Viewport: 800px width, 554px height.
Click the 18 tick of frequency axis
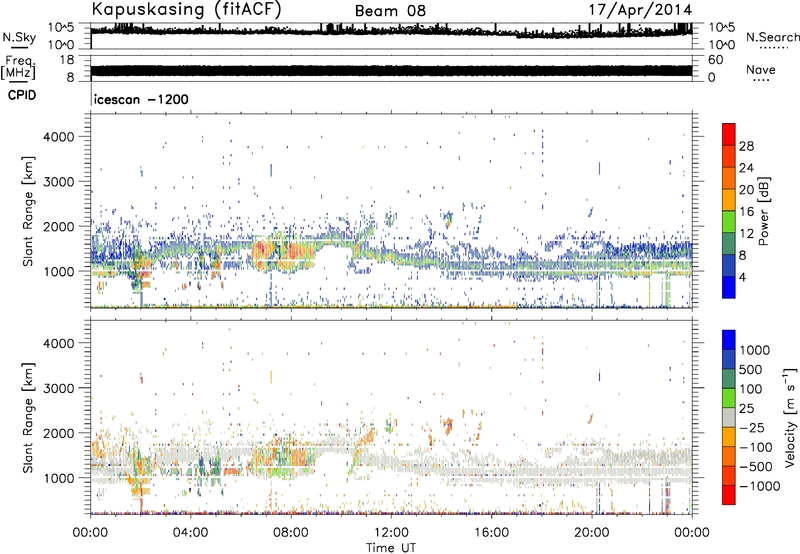coord(67,60)
